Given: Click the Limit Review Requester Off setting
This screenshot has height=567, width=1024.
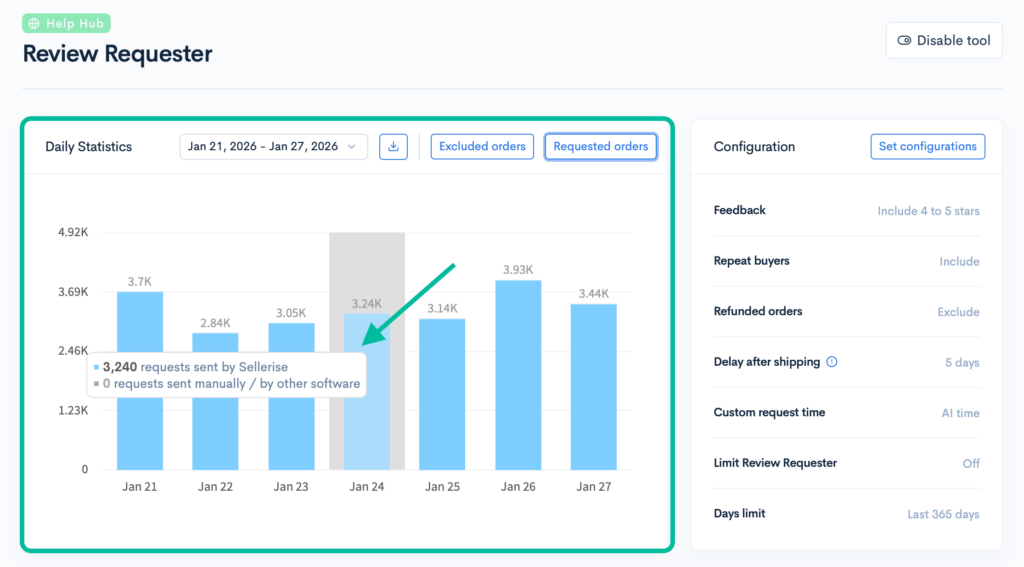Looking at the screenshot, I should click(x=970, y=464).
